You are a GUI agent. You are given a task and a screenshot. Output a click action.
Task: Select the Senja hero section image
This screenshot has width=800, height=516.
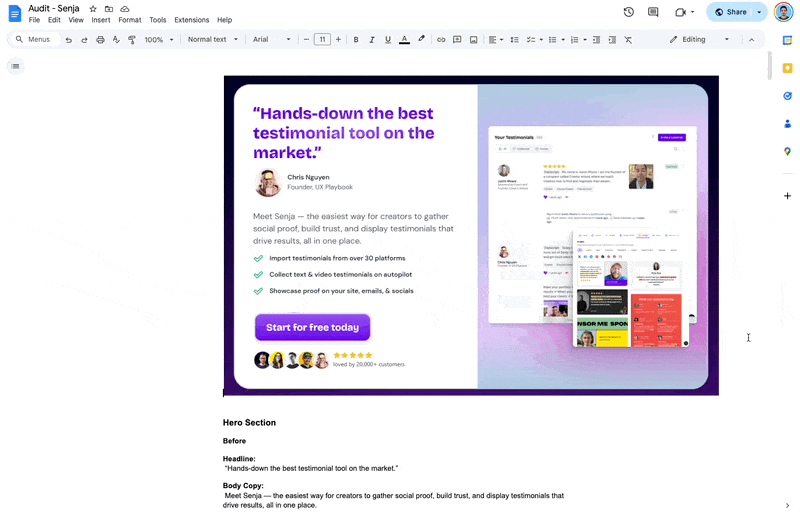pos(471,236)
